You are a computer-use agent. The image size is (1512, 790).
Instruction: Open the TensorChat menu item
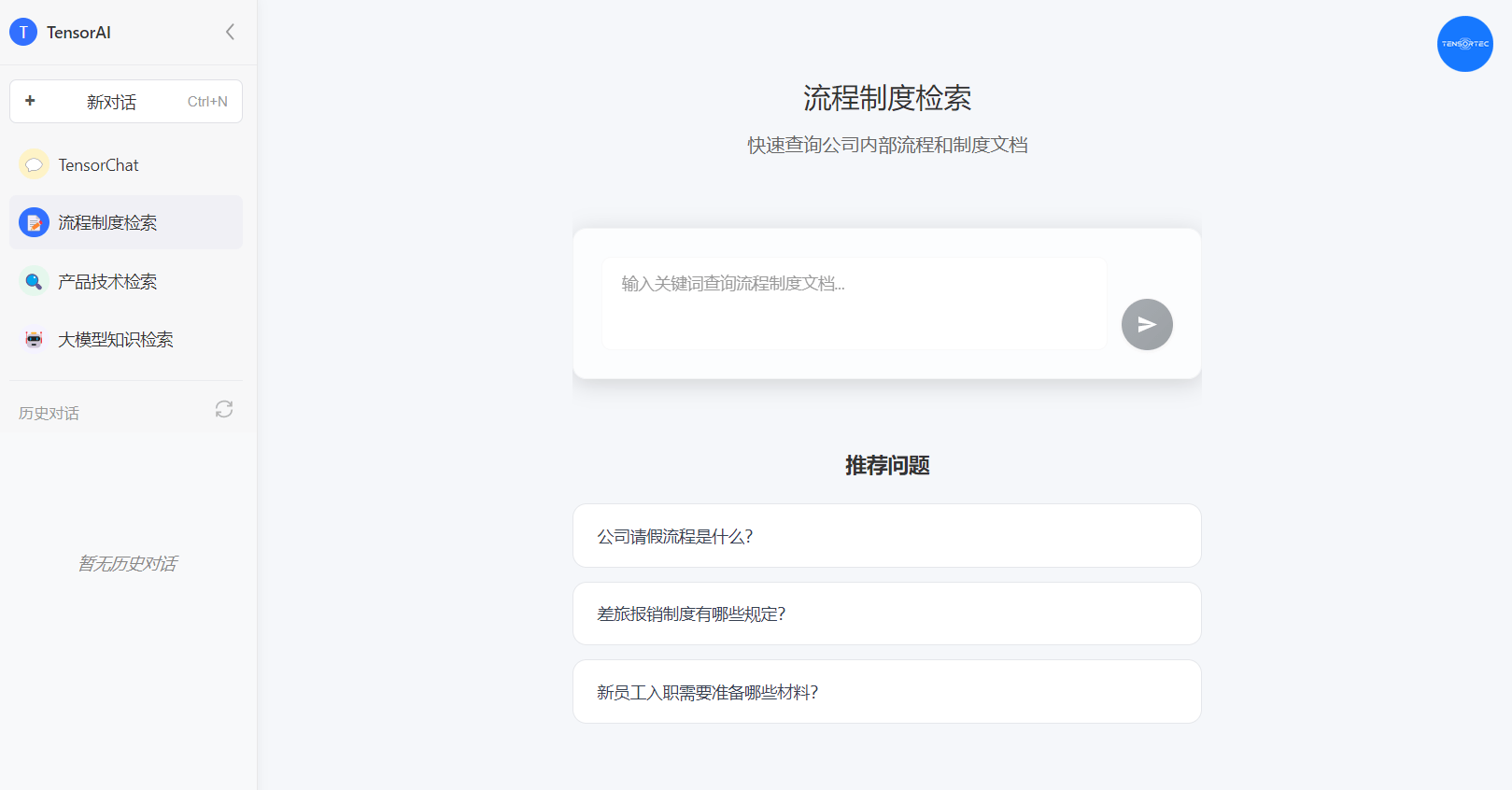click(x=98, y=165)
